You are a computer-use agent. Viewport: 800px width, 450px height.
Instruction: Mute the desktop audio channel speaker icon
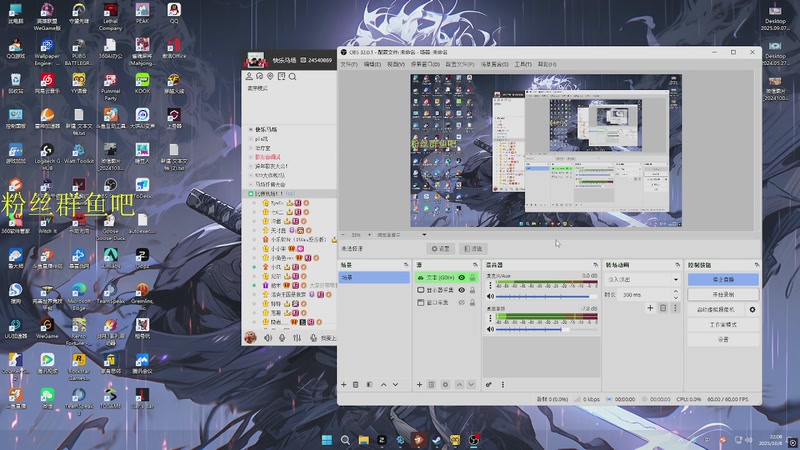click(490, 330)
